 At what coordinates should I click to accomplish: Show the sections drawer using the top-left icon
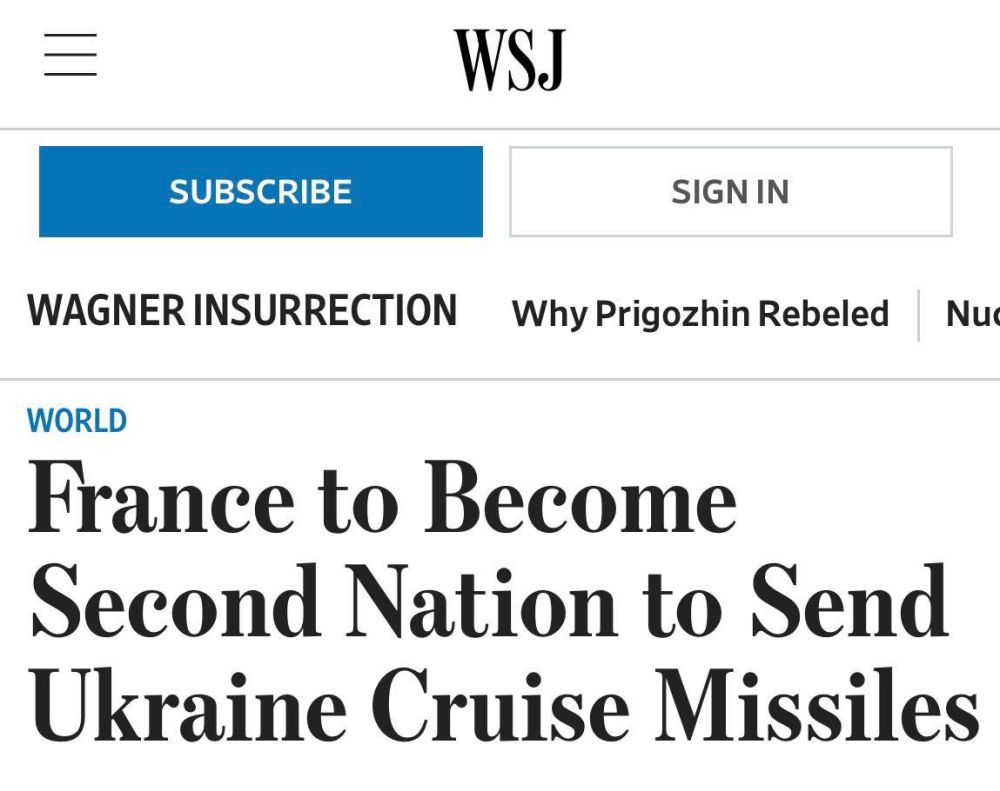click(70, 55)
